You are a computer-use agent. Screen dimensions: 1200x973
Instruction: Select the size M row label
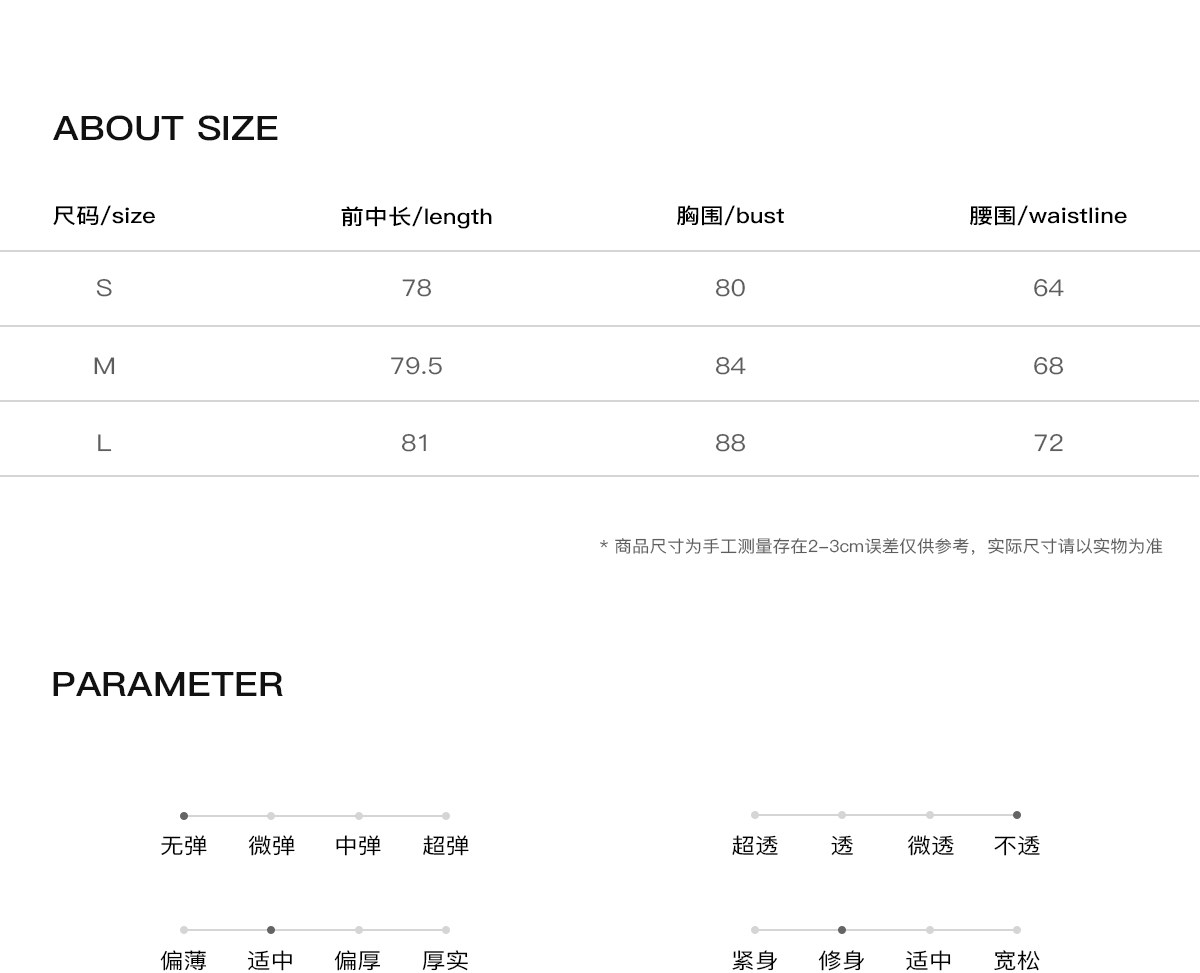pos(104,366)
